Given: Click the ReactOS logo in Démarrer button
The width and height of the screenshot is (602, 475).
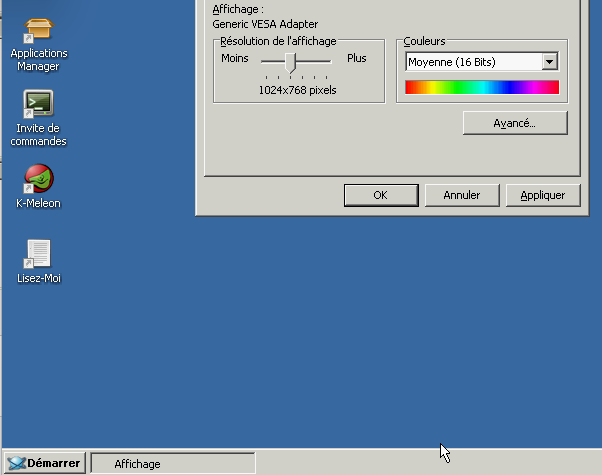Looking at the screenshot, I should point(17,463).
